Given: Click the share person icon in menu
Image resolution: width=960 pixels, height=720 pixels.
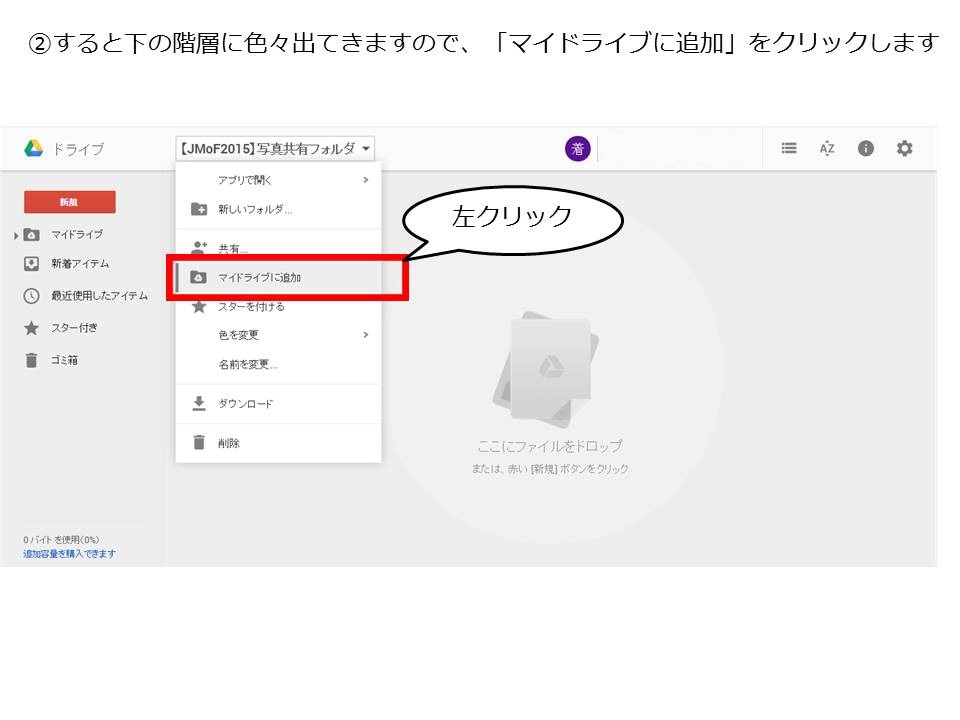Looking at the screenshot, I should pyautogui.click(x=199, y=247).
